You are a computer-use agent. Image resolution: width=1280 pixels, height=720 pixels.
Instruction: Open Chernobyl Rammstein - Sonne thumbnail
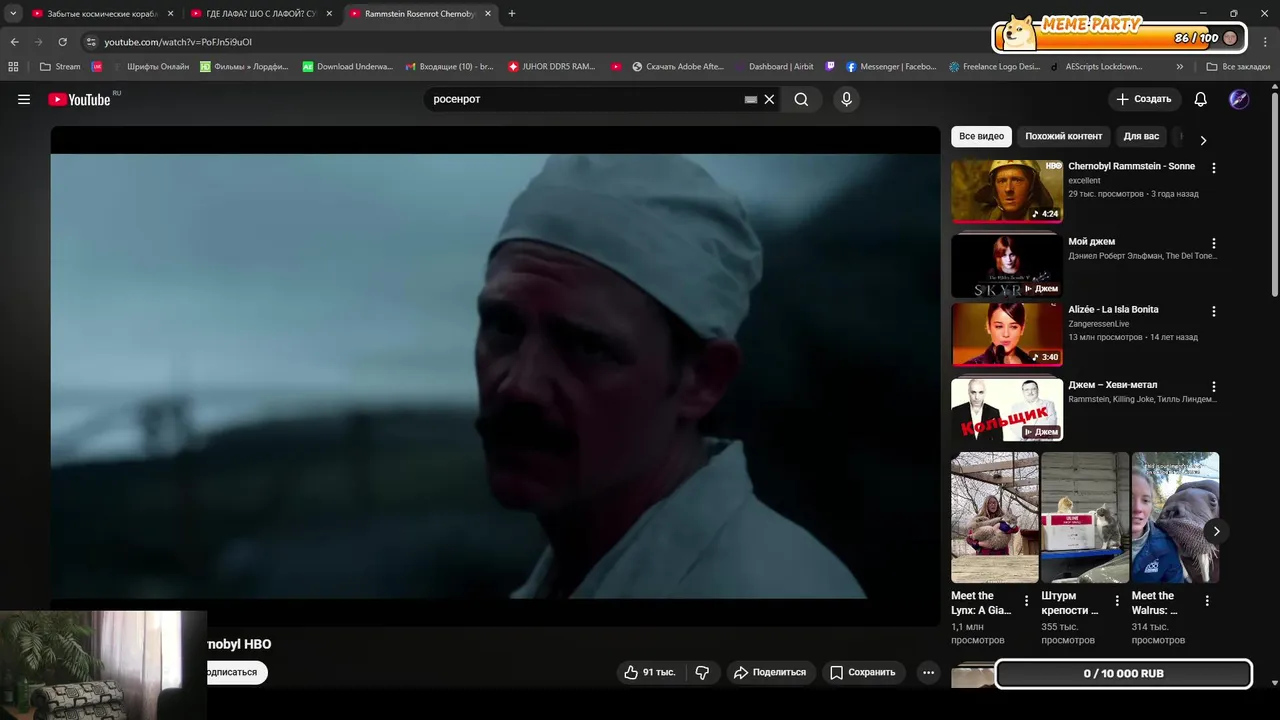(x=1007, y=190)
